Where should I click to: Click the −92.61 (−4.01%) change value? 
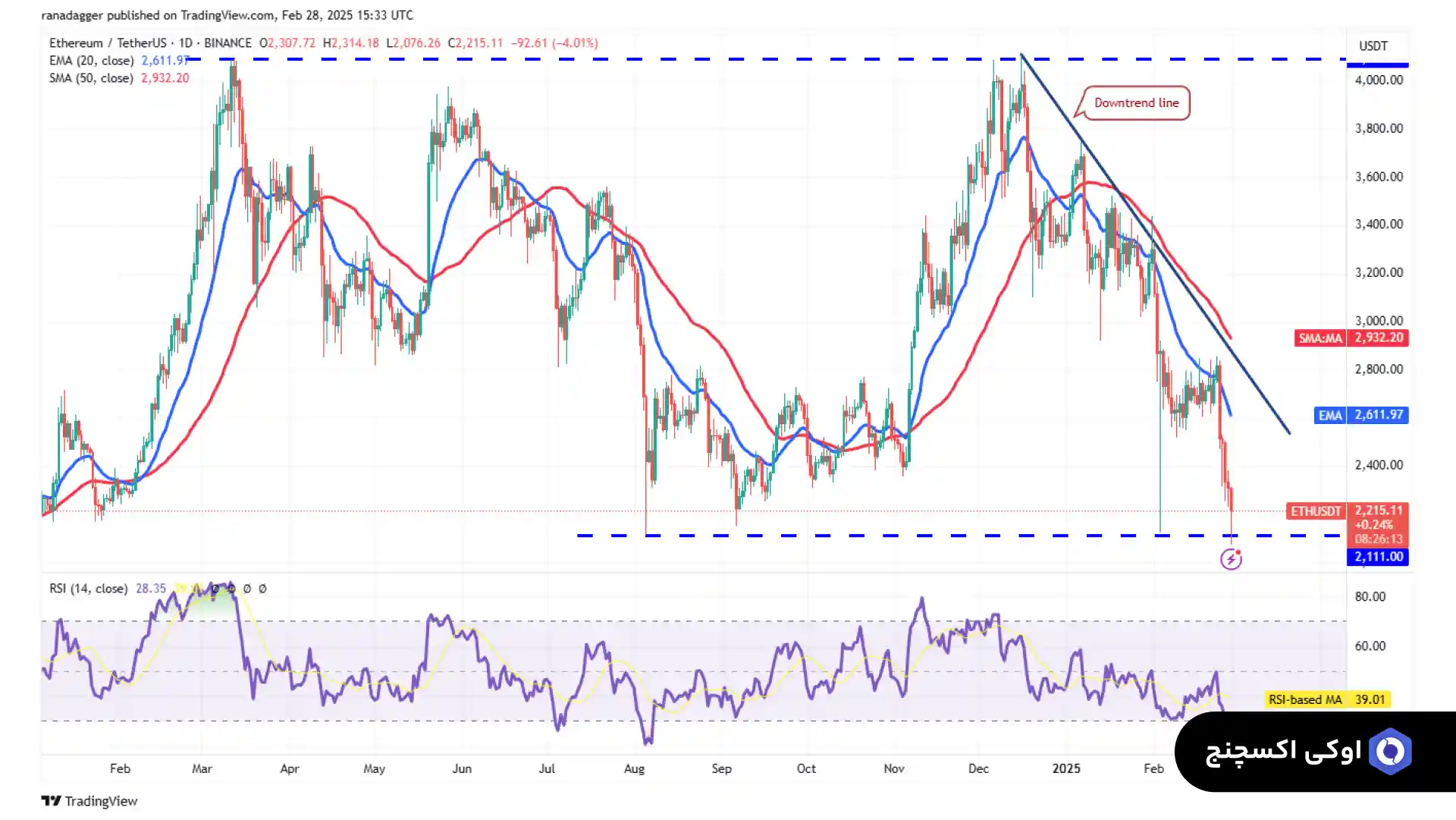pyautogui.click(x=554, y=43)
